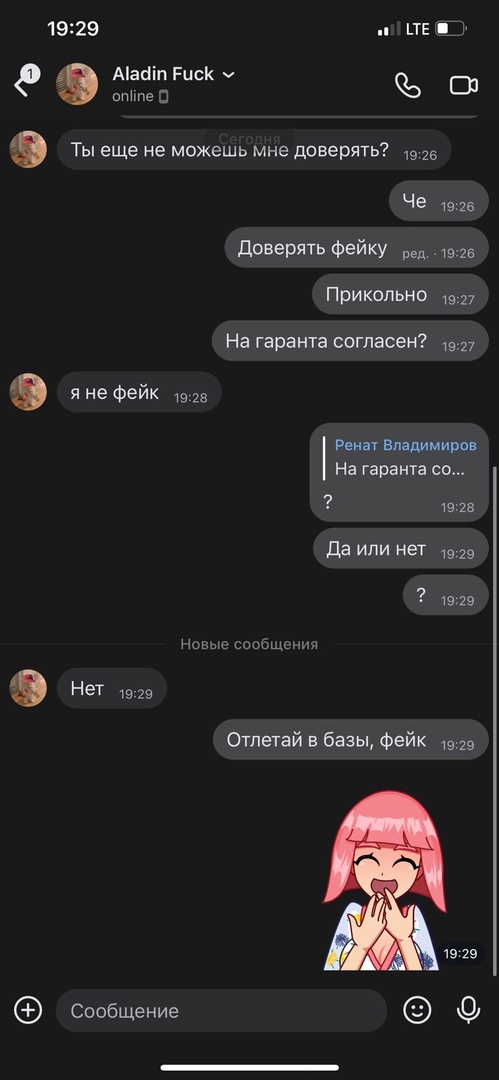Tap the Сообщение message input field
499x1080 pixels.
tap(221, 1010)
